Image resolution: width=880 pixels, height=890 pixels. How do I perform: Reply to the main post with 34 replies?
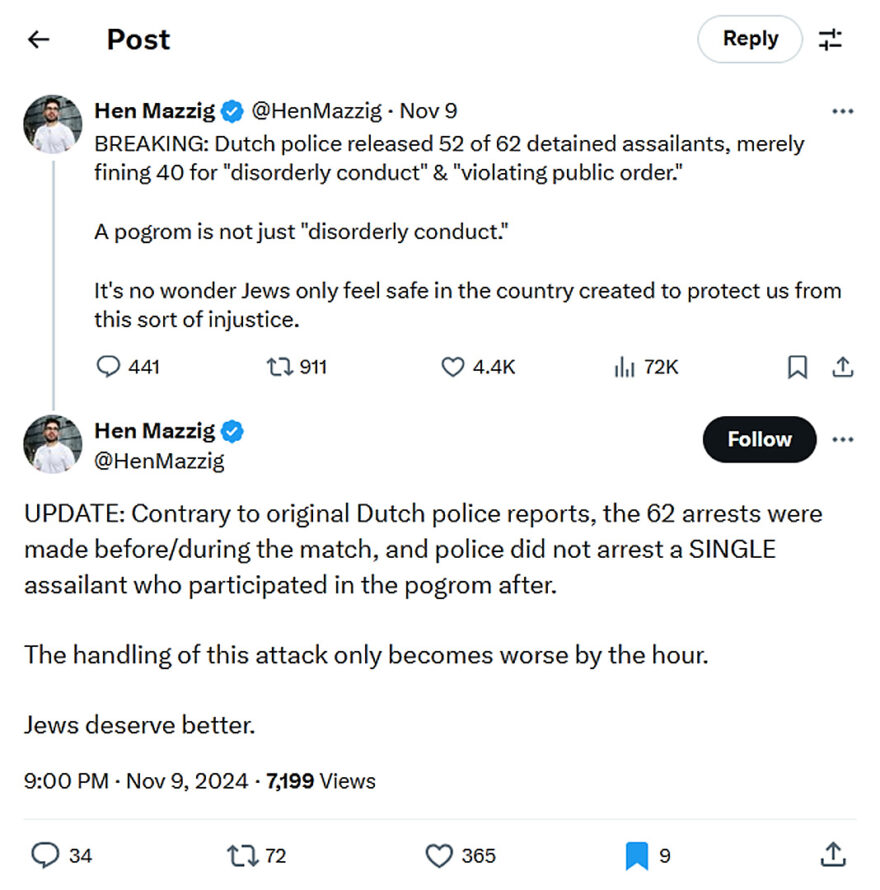coord(46,855)
